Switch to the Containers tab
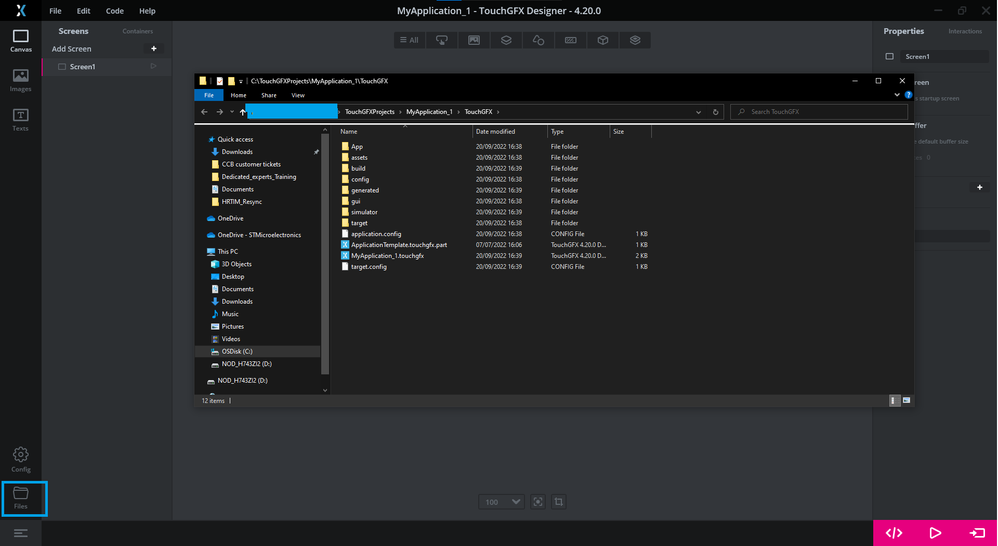 pos(137,31)
